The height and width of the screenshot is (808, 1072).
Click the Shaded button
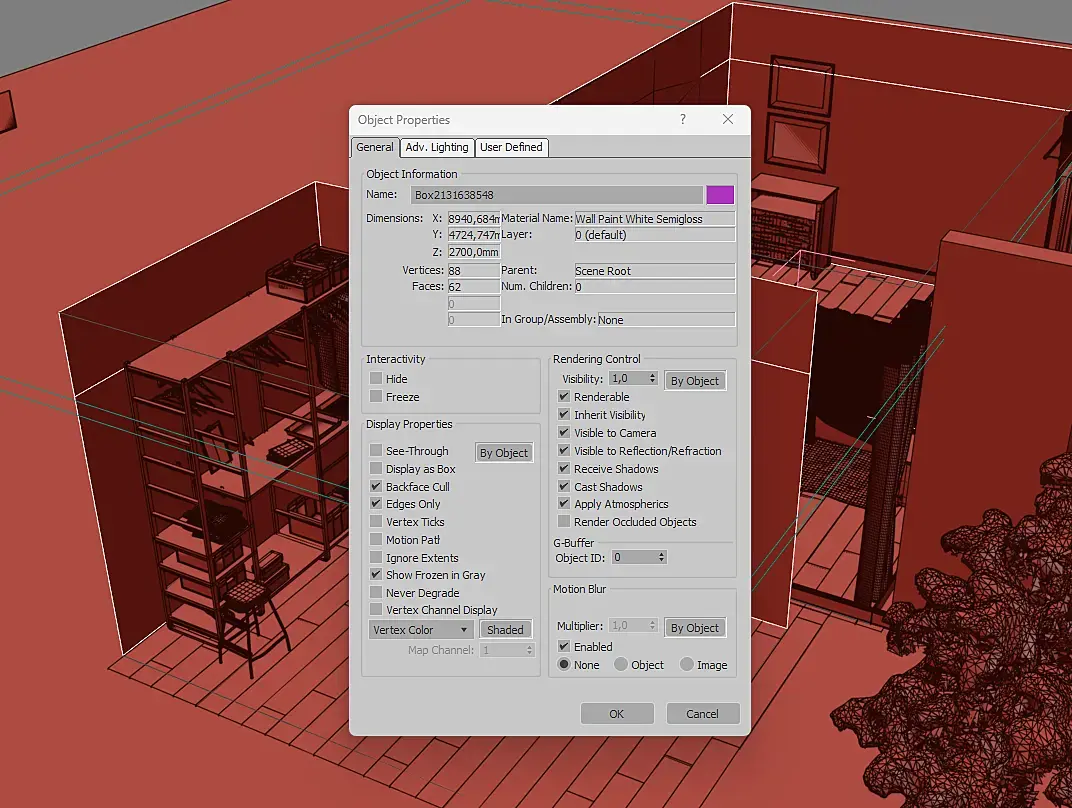[x=505, y=630]
